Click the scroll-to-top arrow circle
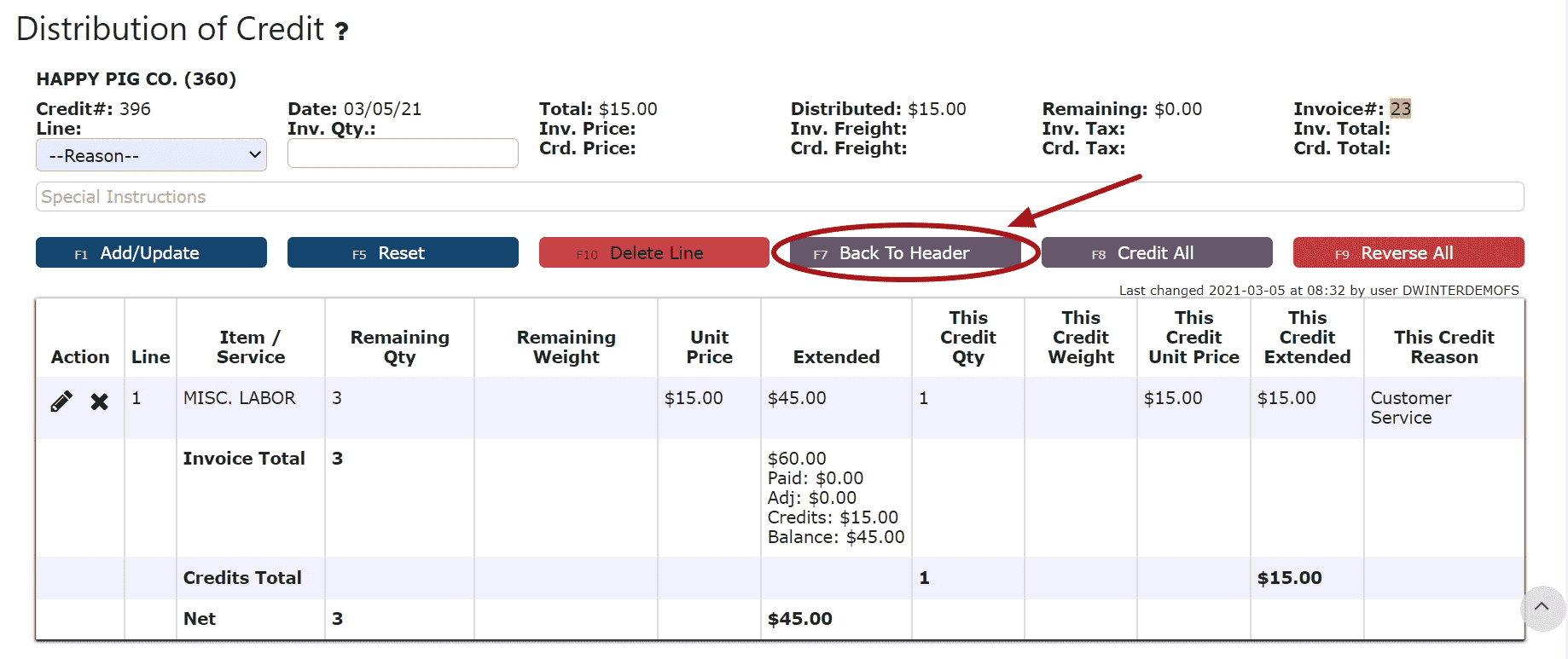The height and width of the screenshot is (659, 1568). coord(1542,607)
